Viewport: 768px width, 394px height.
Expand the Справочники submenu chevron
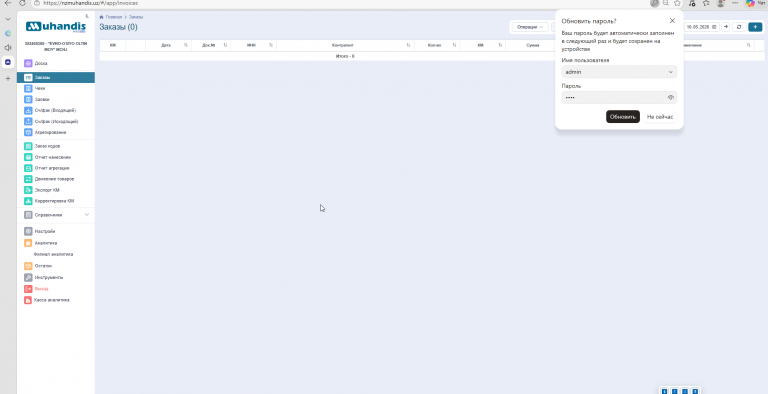point(87,215)
